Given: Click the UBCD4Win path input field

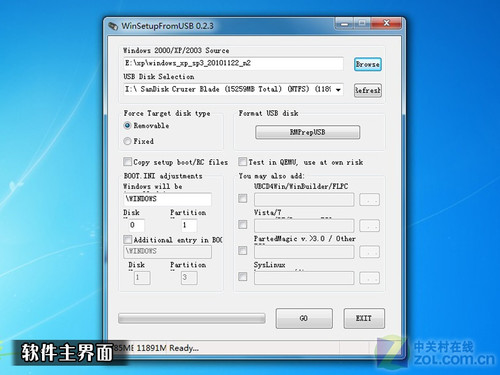Looking at the screenshot, I should coord(304,200).
